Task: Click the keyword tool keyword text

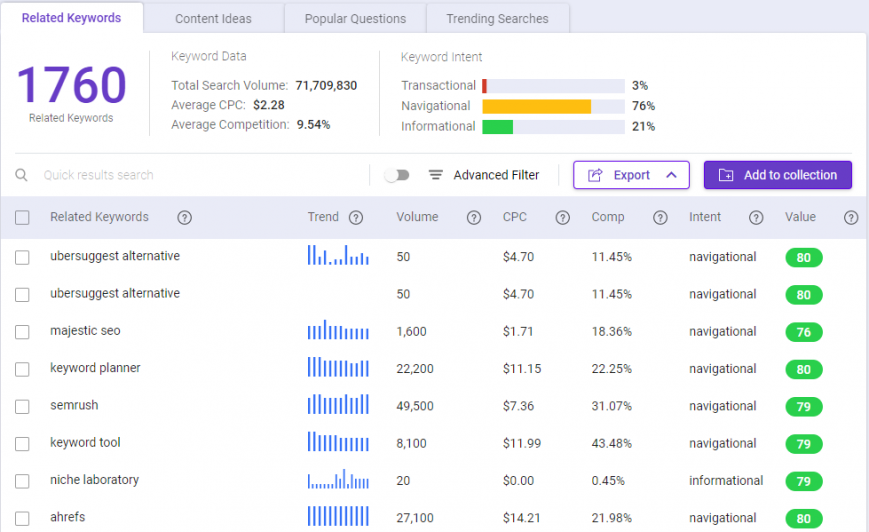Action: [x=85, y=442]
